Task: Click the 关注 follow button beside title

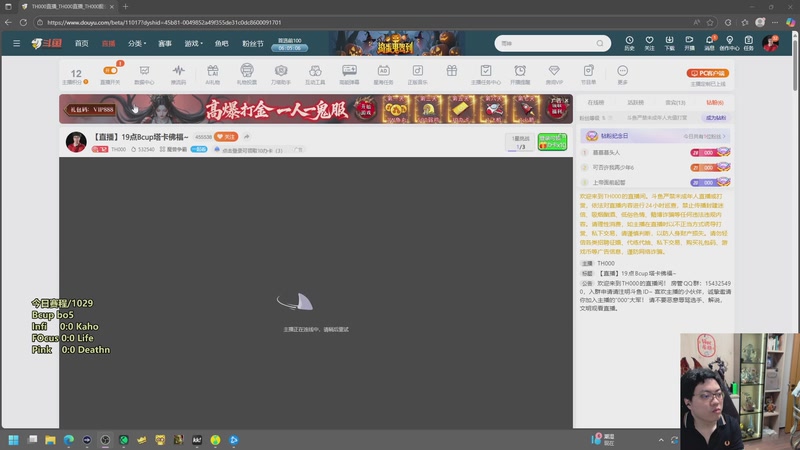Action: [x=226, y=137]
